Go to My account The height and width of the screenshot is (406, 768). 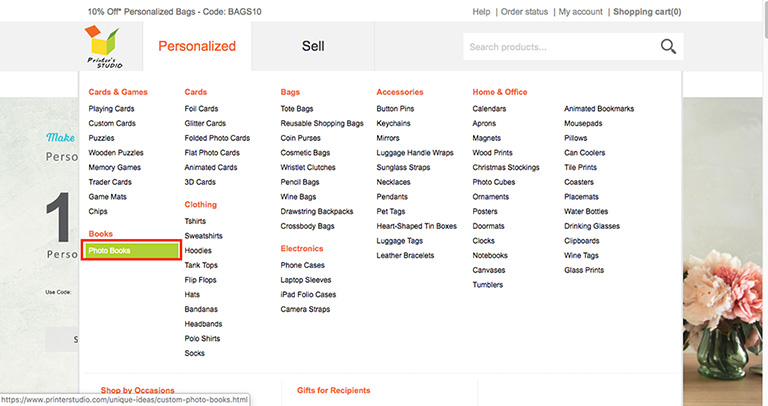coord(580,12)
